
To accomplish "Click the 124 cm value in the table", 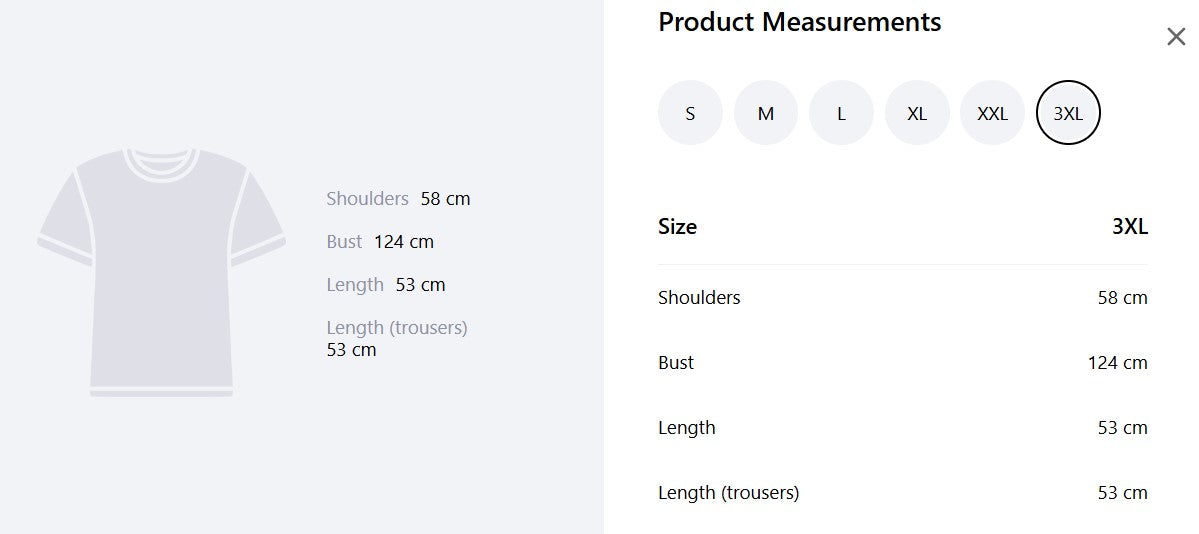I will click(x=1117, y=363).
